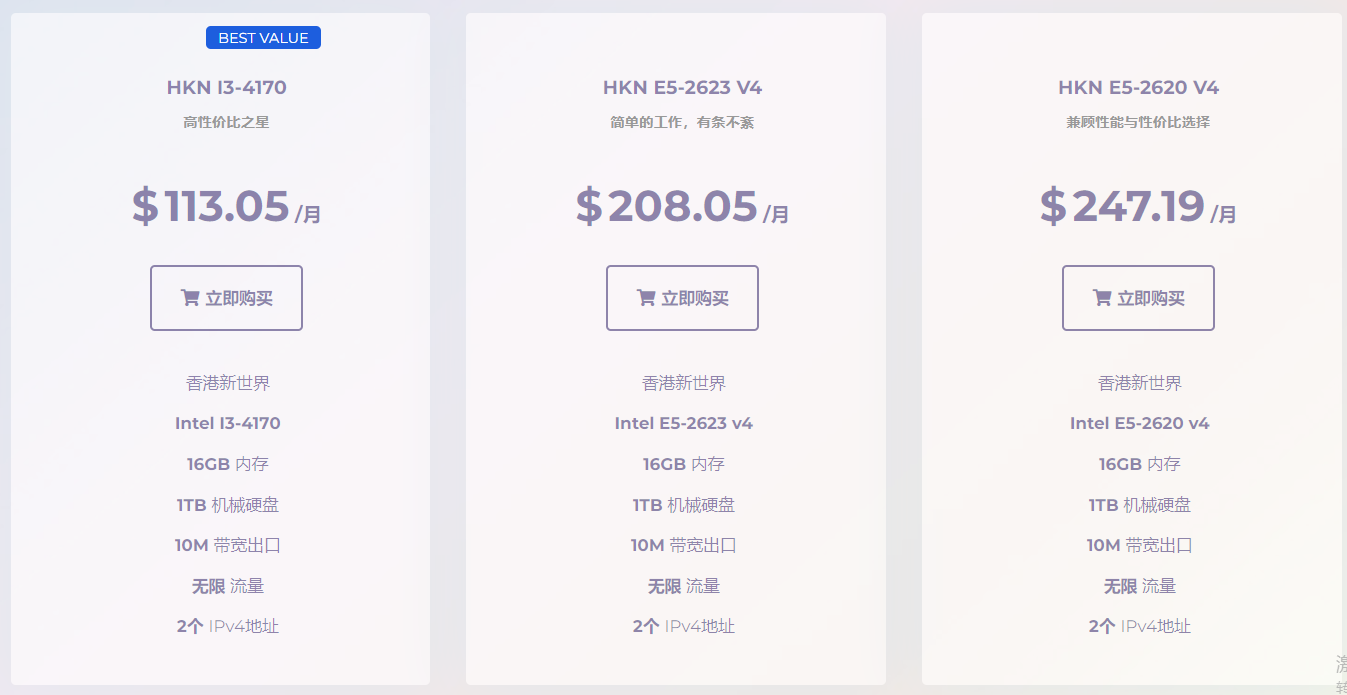Viewport: 1347px width, 695px height.
Task: Select the HKN I3-4170 plan title
Action: pos(227,88)
